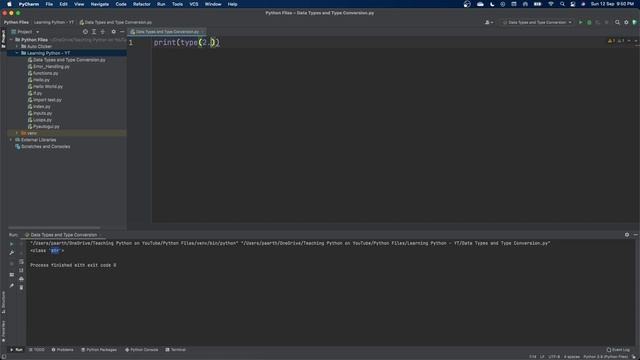The height and width of the screenshot is (360, 640).
Task: Toggle Soft-Wrap in Run console
Action: (21, 262)
